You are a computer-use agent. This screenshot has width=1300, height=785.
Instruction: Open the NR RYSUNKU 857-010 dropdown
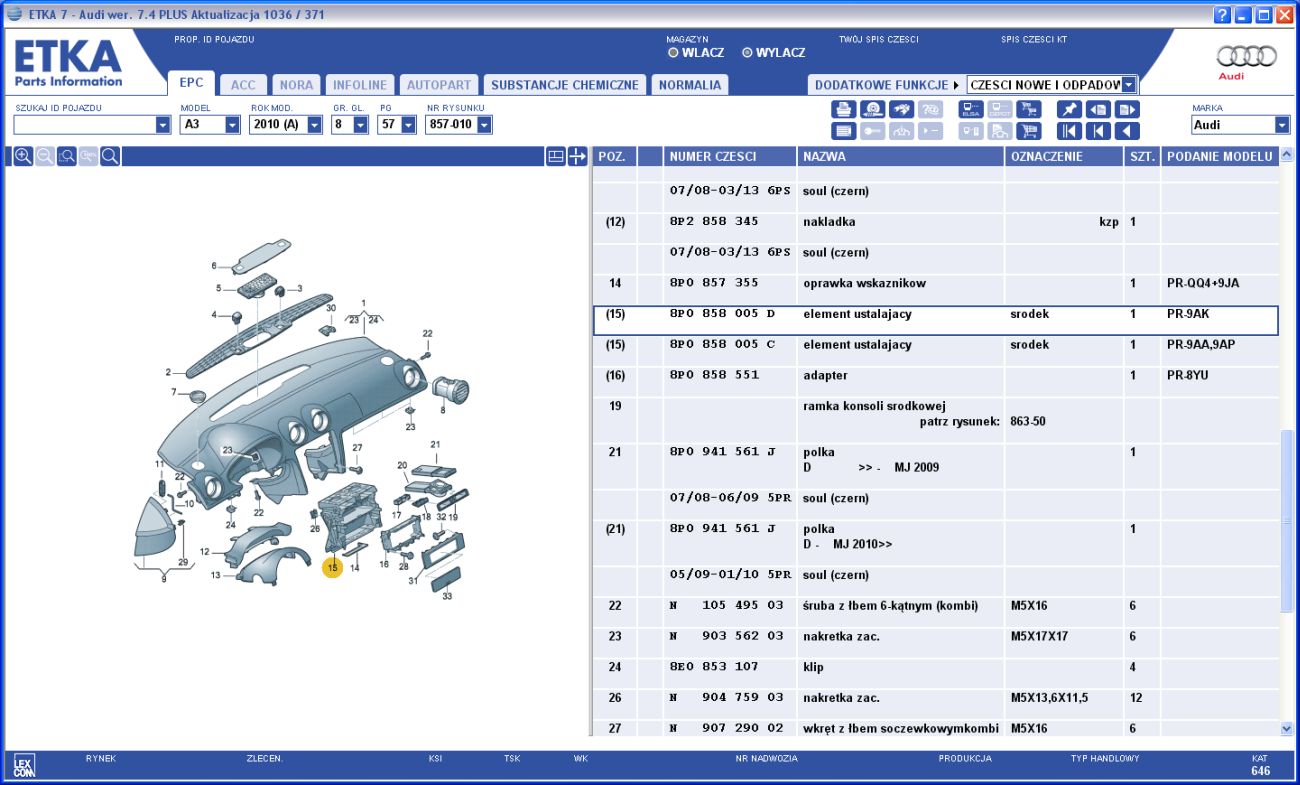click(484, 125)
